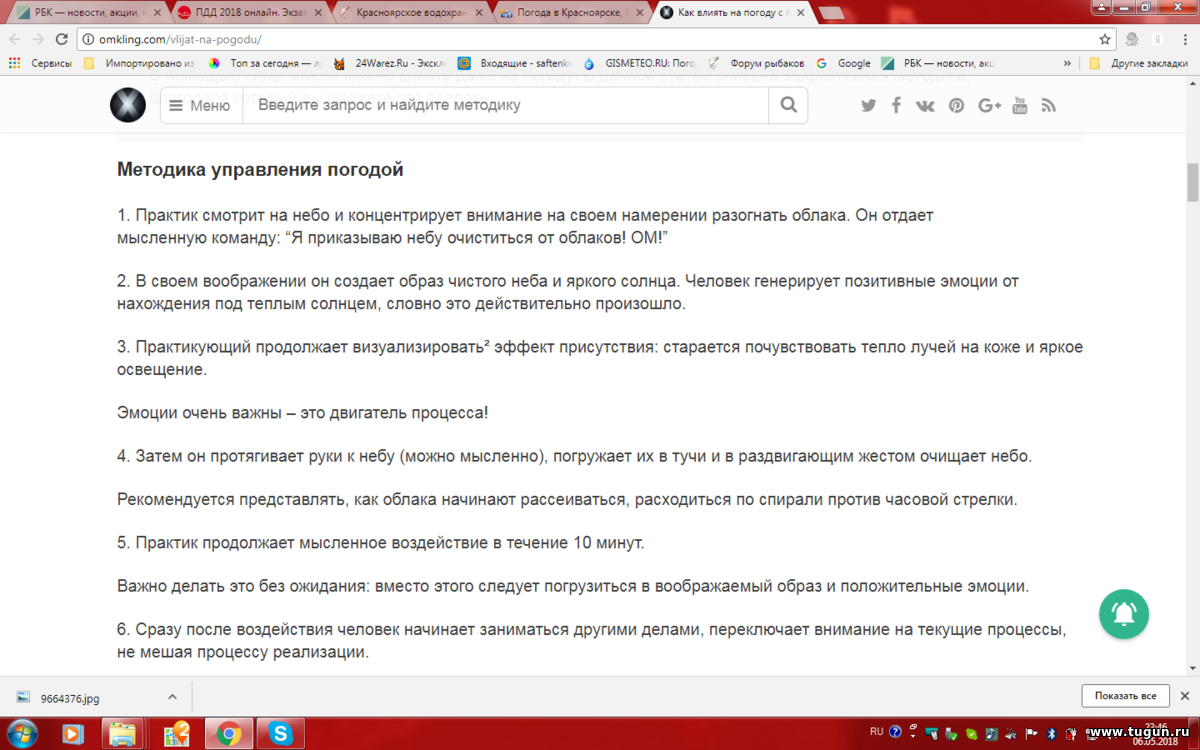Viewport: 1200px width, 750px height.
Task: Open Skype from taskbar
Action: coord(281,734)
